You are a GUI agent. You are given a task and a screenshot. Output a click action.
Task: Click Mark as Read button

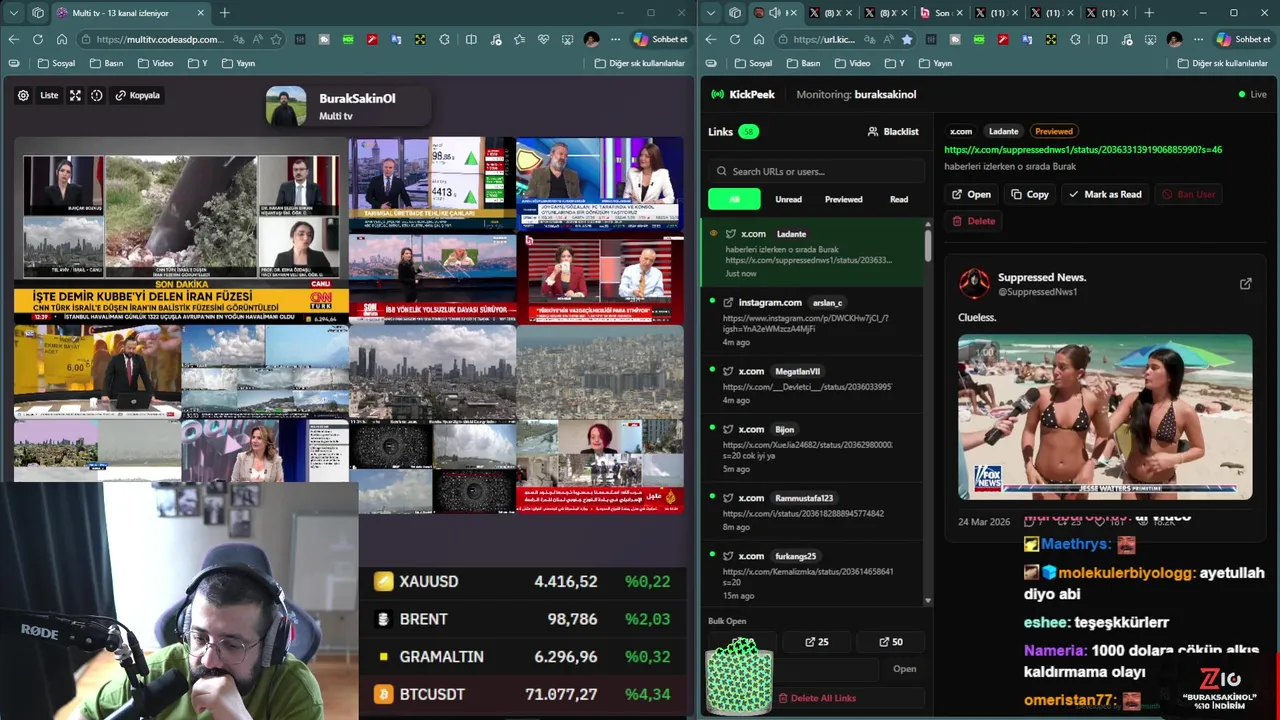[1105, 194]
